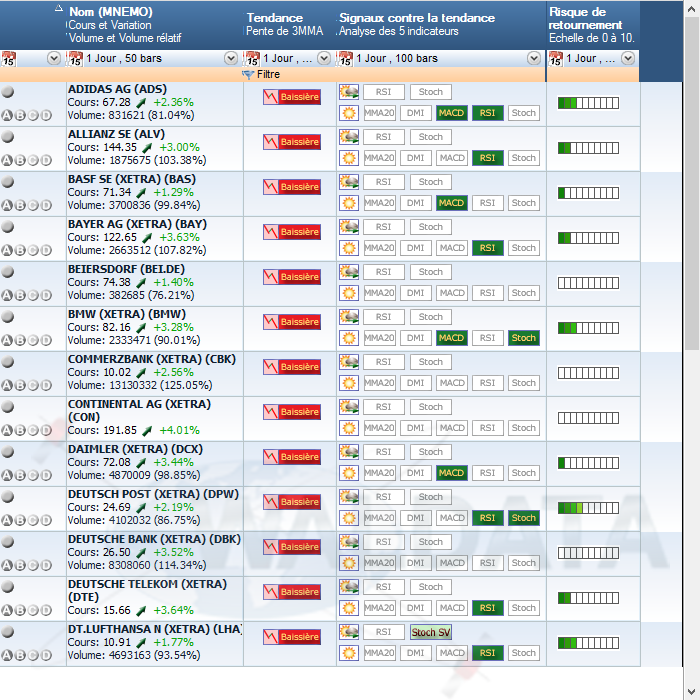700x700 pixels.
Task: Click the calendar icon in the first column header
Action: [x=9, y=58]
